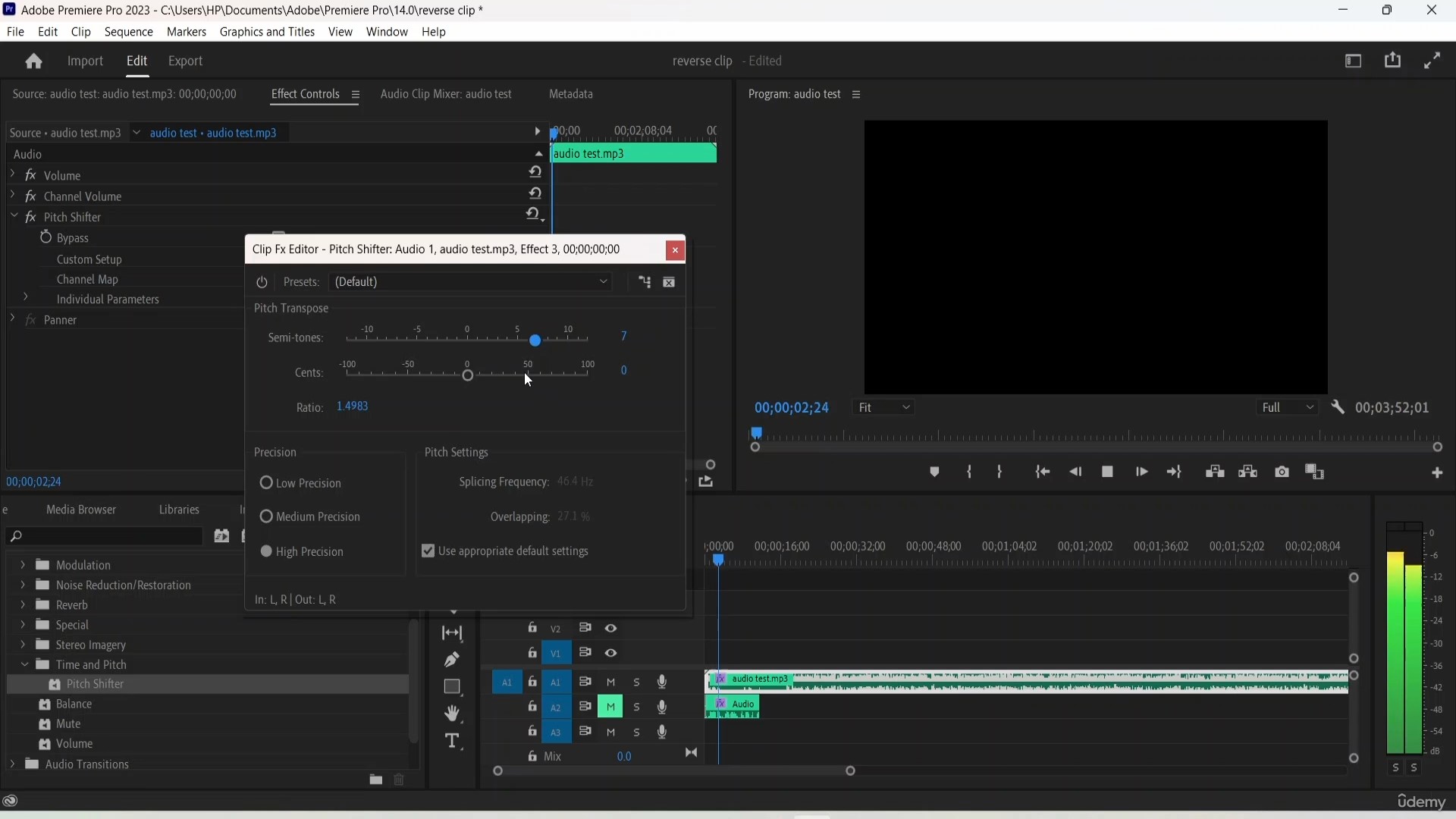The width and height of the screenshot is (1456, 819).
Task: Expand the Reverb effects folder
Action: pyautogui.click(x=22, y=606)
